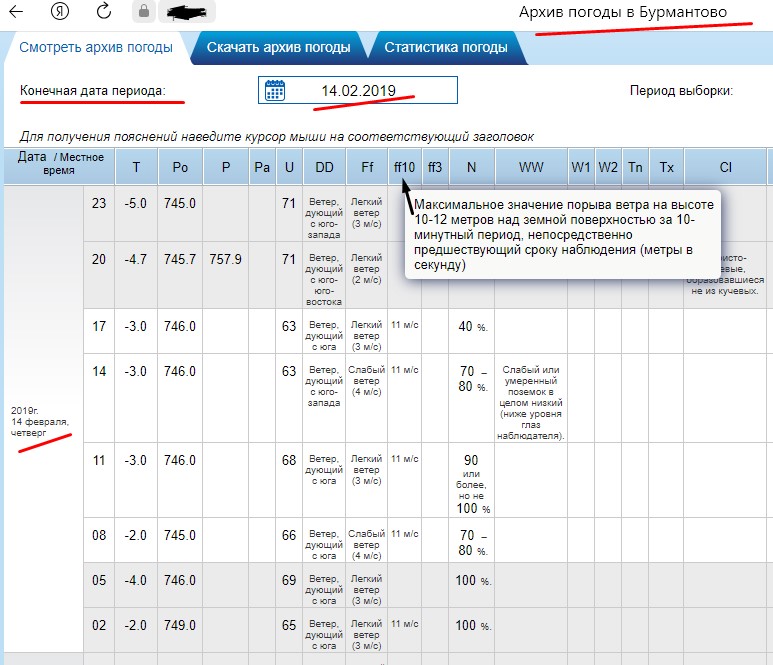Click the 'Конечная дата периода:' label
The height and width of the screenshot is (665, 773).
(93, 91)
